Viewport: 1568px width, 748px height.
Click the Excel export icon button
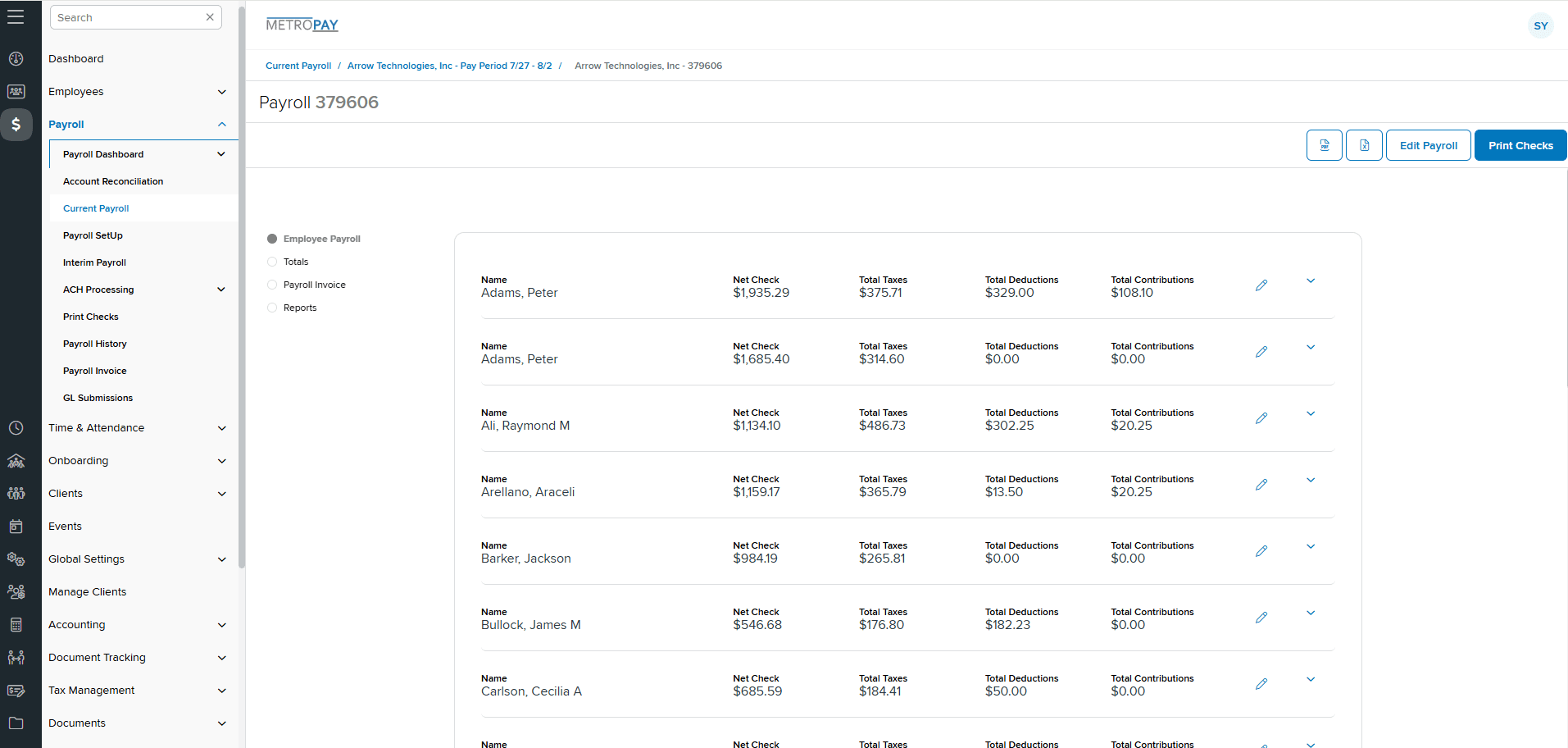pyautogui.click(x=1364, y=145)
